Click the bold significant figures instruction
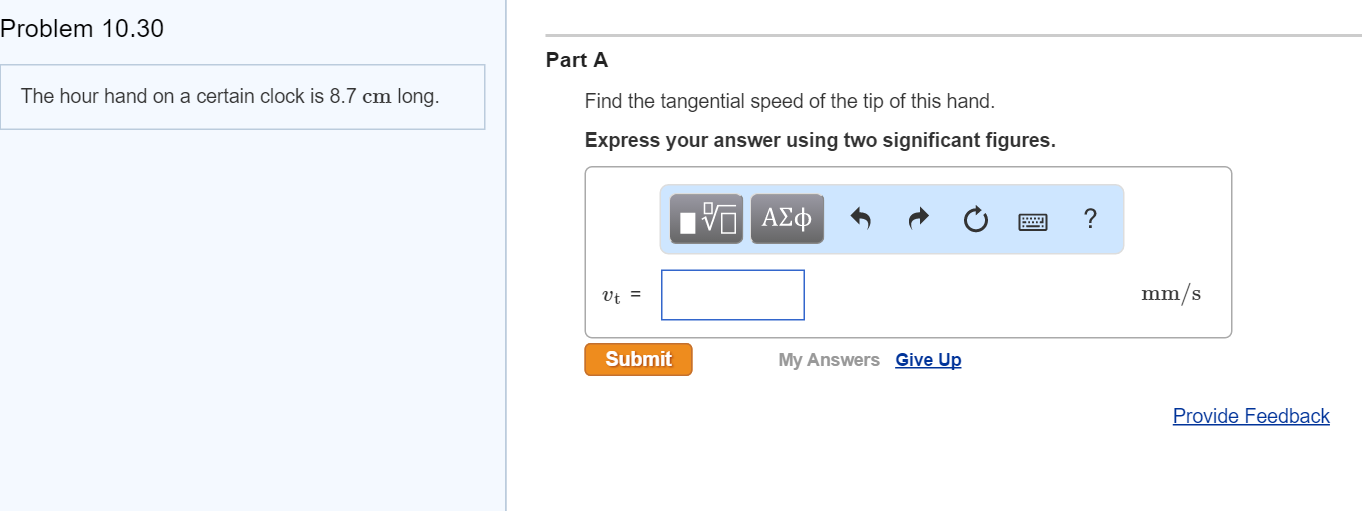This screenshot has width=1362, height=511. [819, 140]
